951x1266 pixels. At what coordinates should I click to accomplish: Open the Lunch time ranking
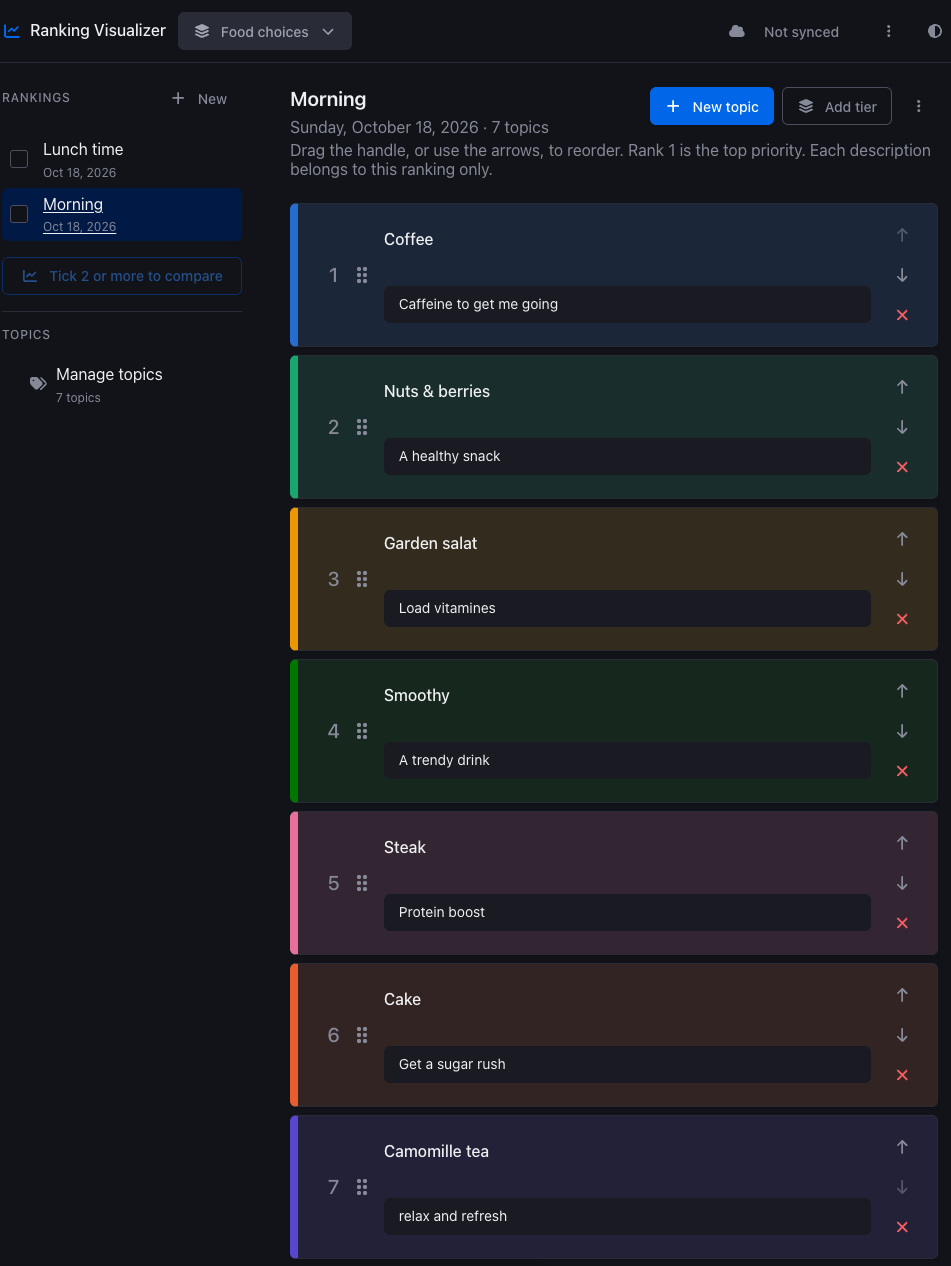83,159
